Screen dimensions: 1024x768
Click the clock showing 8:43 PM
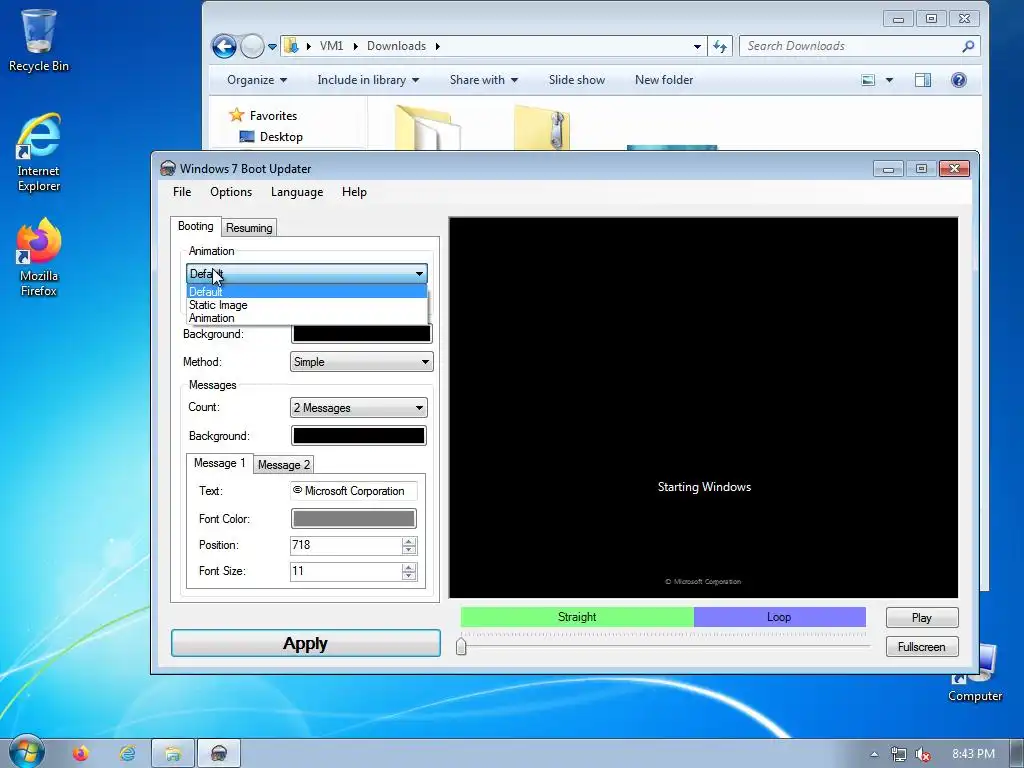[x=973, y=754]
